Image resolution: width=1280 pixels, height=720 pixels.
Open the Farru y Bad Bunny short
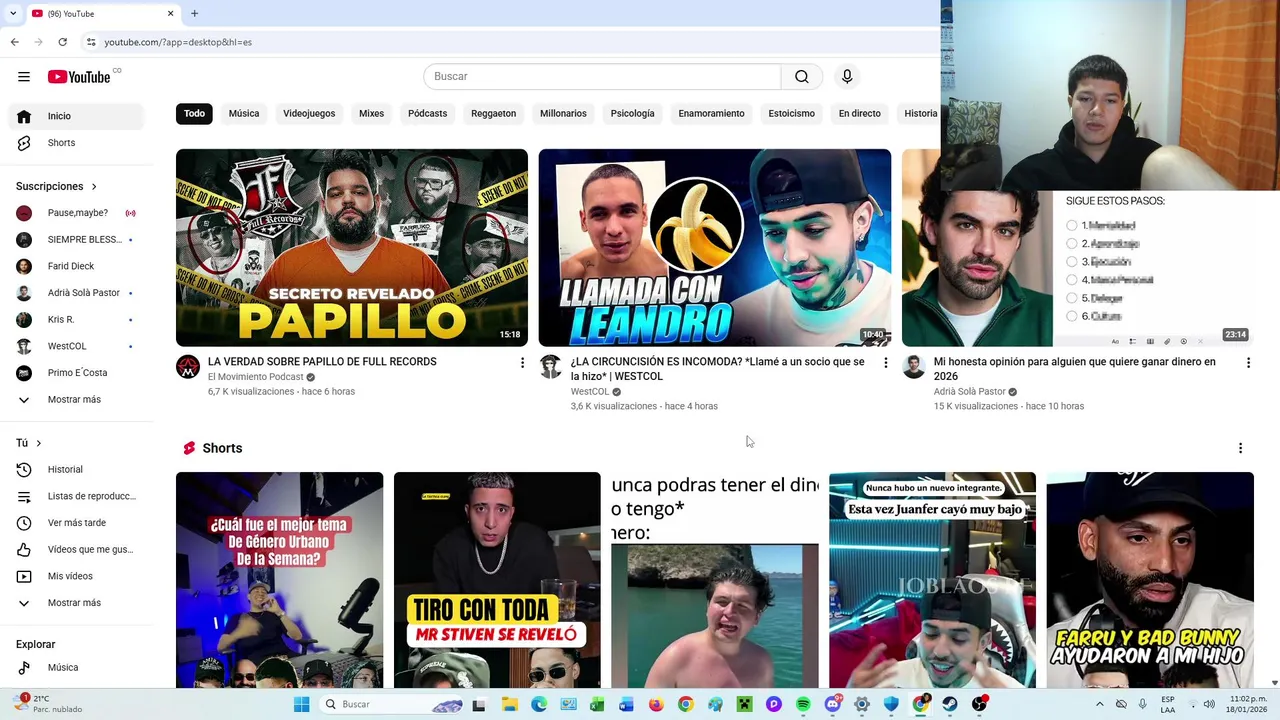tap(1150, 580)
